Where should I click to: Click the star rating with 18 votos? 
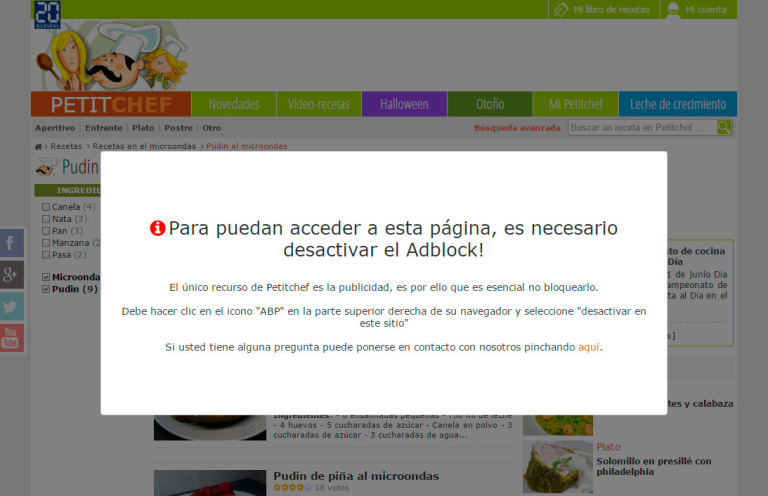point(292,488)
